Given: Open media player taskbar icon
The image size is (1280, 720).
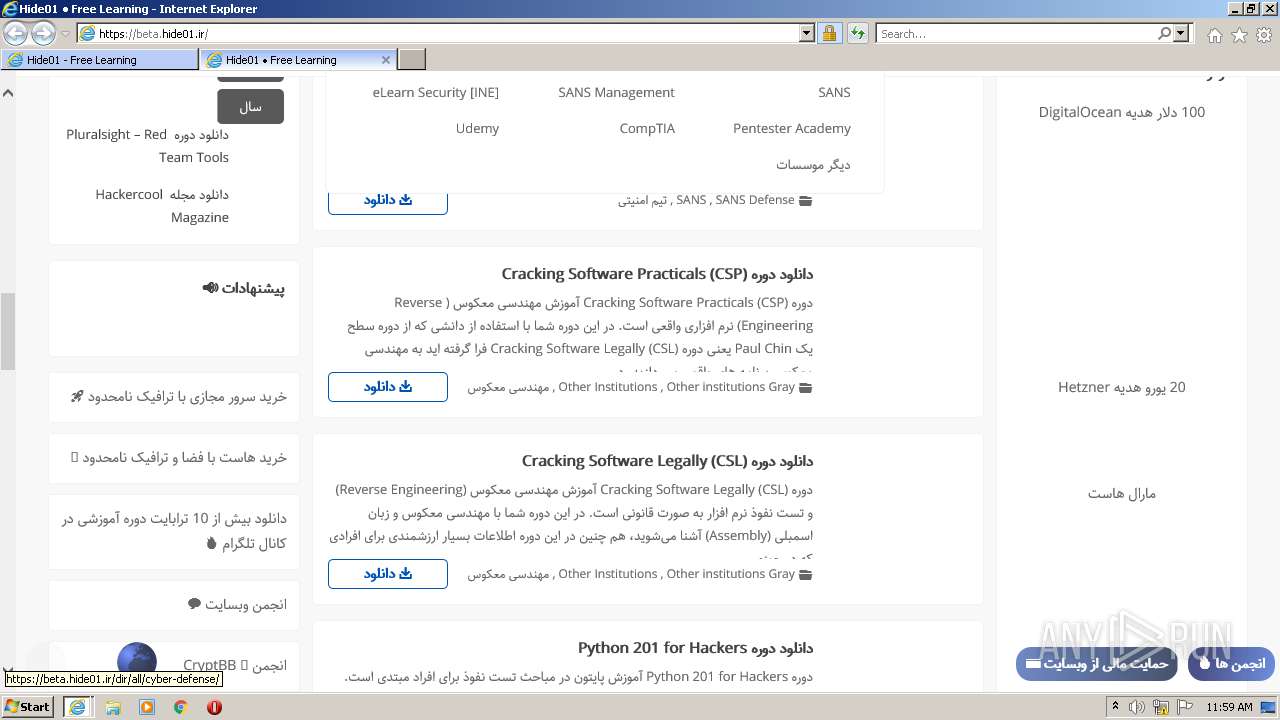Looking at the screenshot, I should click(147, 707).
